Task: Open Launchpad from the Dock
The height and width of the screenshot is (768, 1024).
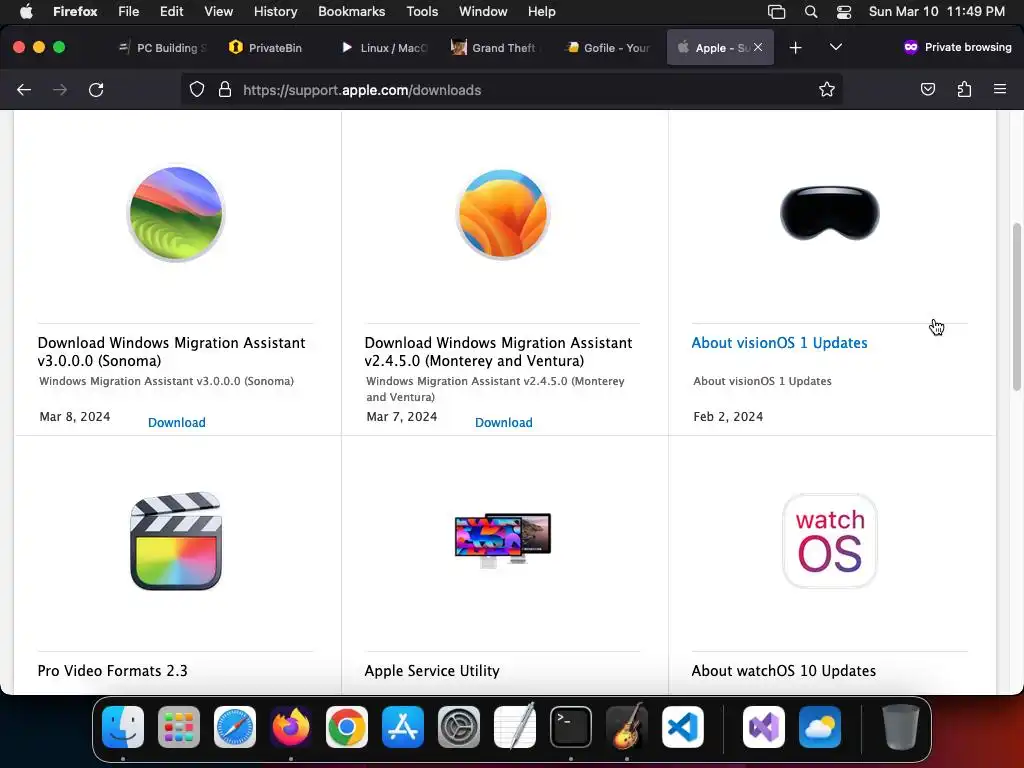Action: pyautogui.click(x=179, y=727)
